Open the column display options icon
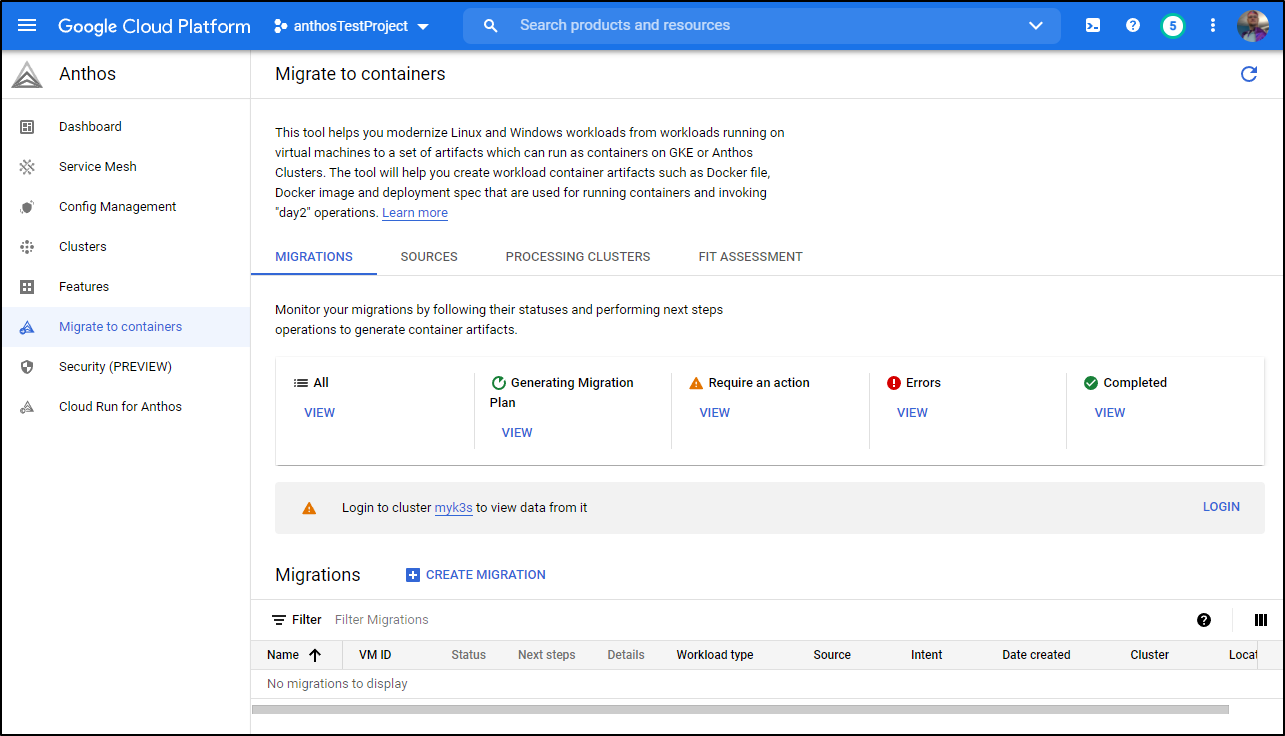 1261,620
